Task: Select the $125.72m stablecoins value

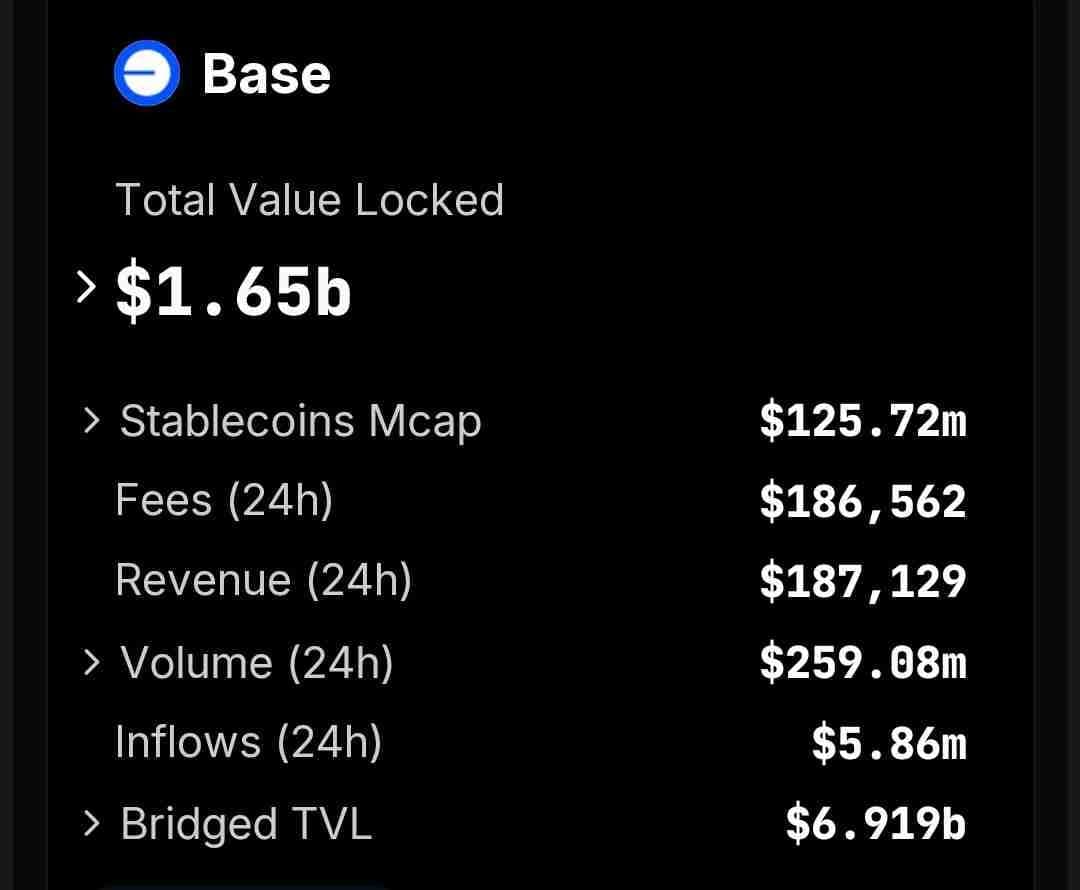Action: coord(863,421)
